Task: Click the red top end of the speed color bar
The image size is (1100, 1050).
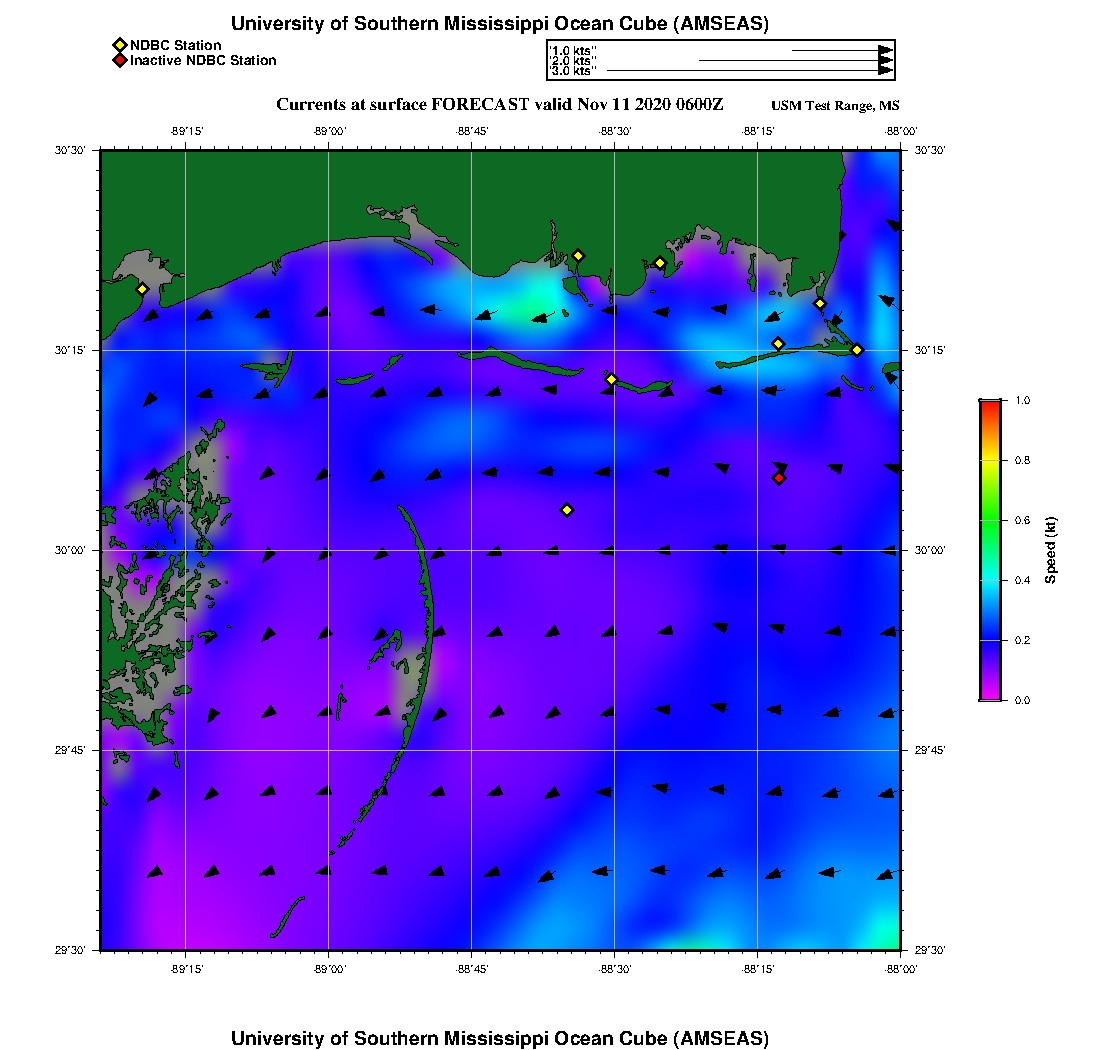Action: point(991,407)
